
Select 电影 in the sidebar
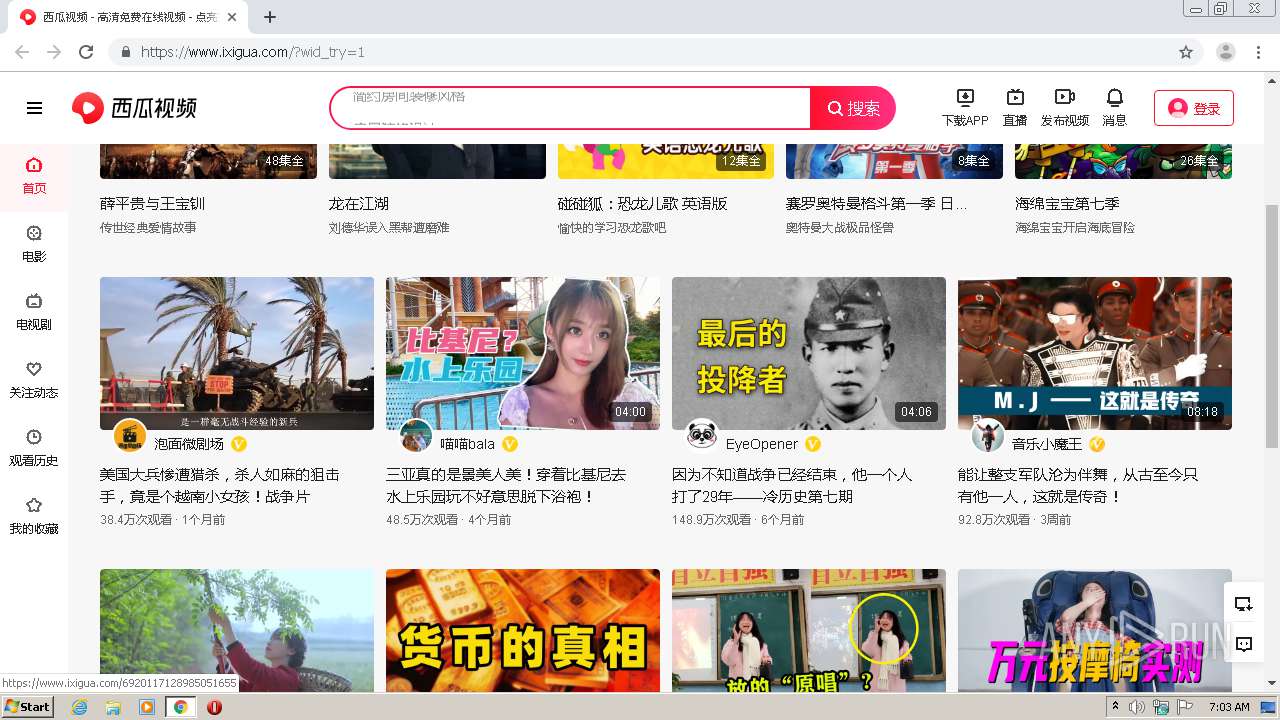pyautogui.click(x=34, y=244)
